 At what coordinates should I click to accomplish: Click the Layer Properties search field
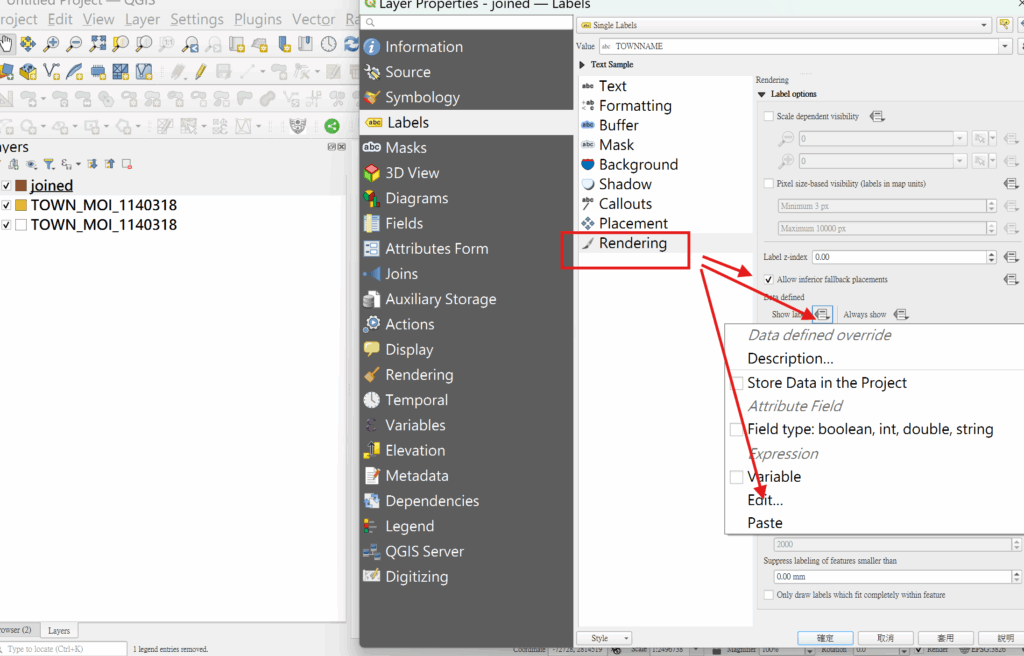pos(467,23)
